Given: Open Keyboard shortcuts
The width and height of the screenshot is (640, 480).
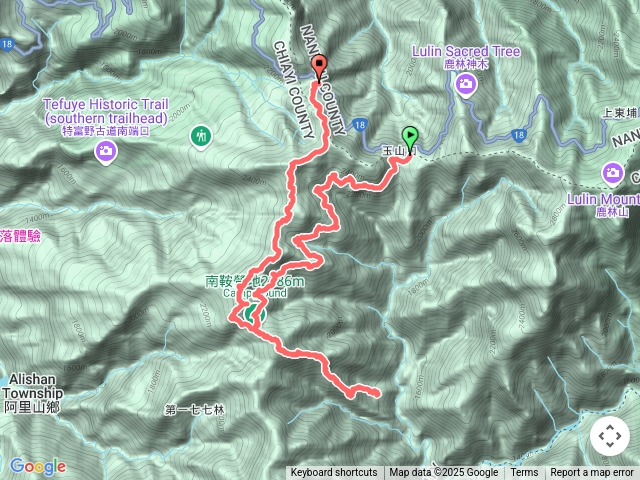Looking at the screenshot, I should pyautogui.click(x=334, y=473).
